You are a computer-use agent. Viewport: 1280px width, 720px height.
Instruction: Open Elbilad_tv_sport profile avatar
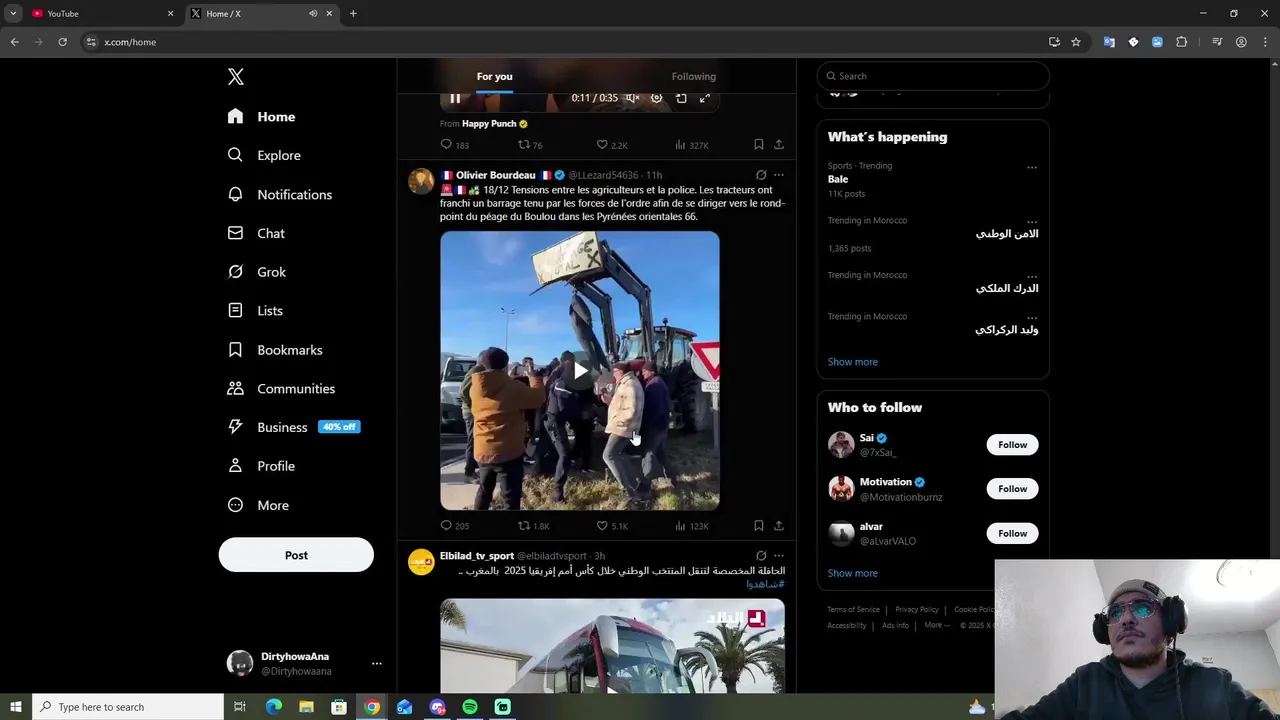[x=421, y=562]
